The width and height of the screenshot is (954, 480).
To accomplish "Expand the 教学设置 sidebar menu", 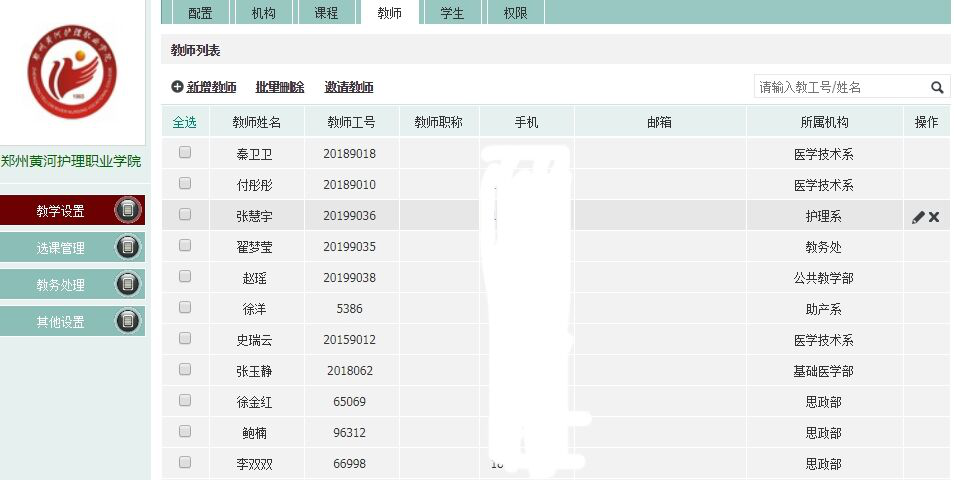I will [x=60, y=211].
